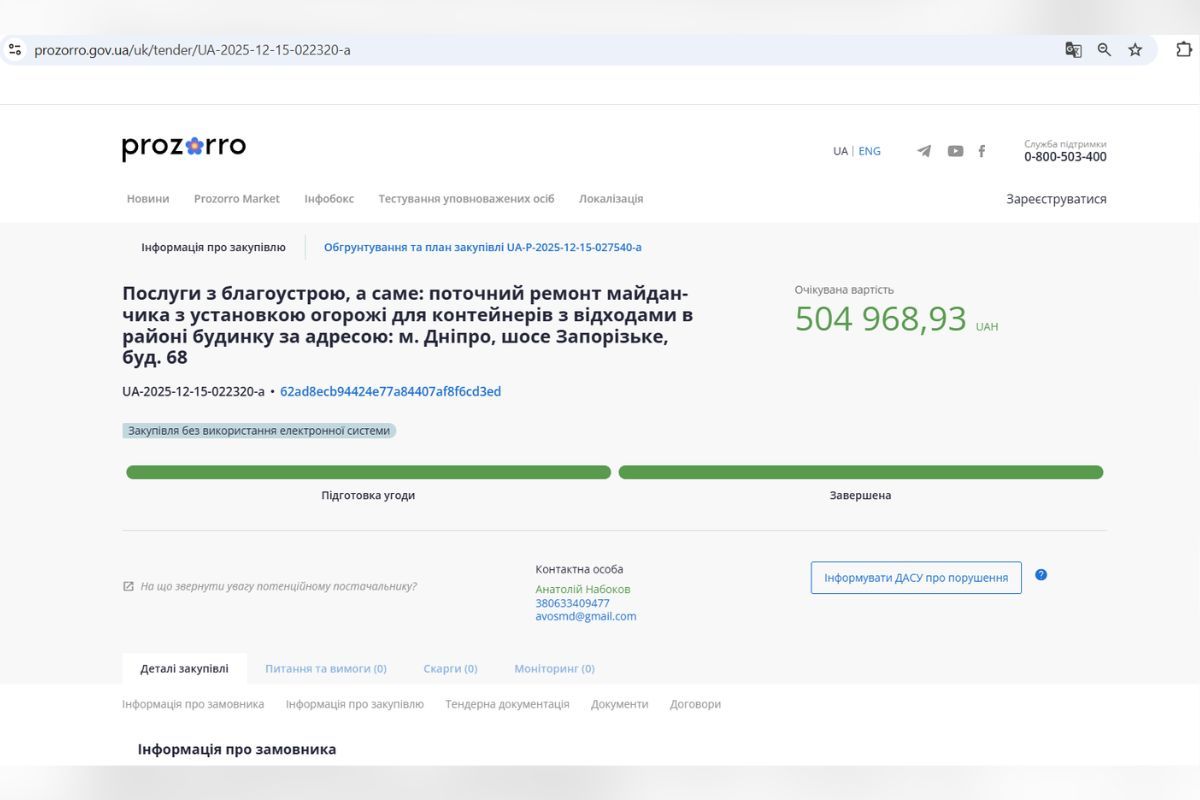Screen dimensions: 1200x800
Task: Switch site language to ENG
Action: [x=868, y=151]
